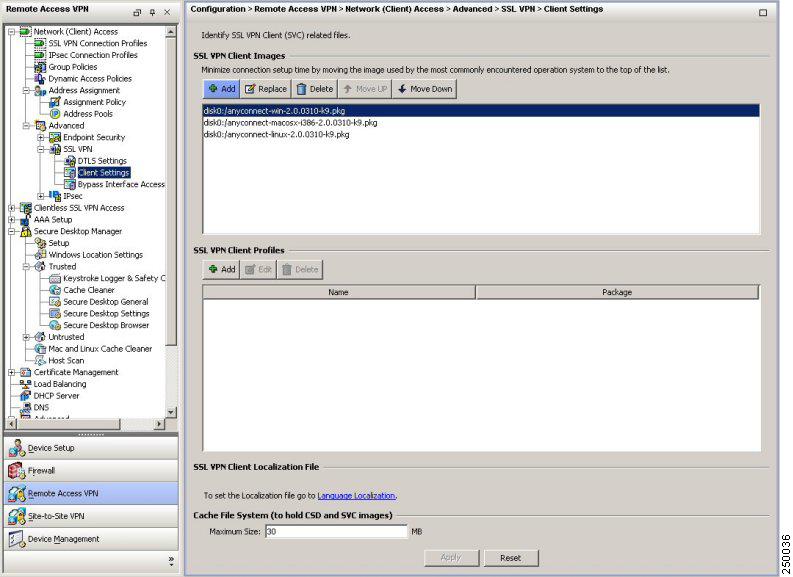Click the tree scroll up arrow
Viewport: 793px width, 577px height.
tap(171, 32)
